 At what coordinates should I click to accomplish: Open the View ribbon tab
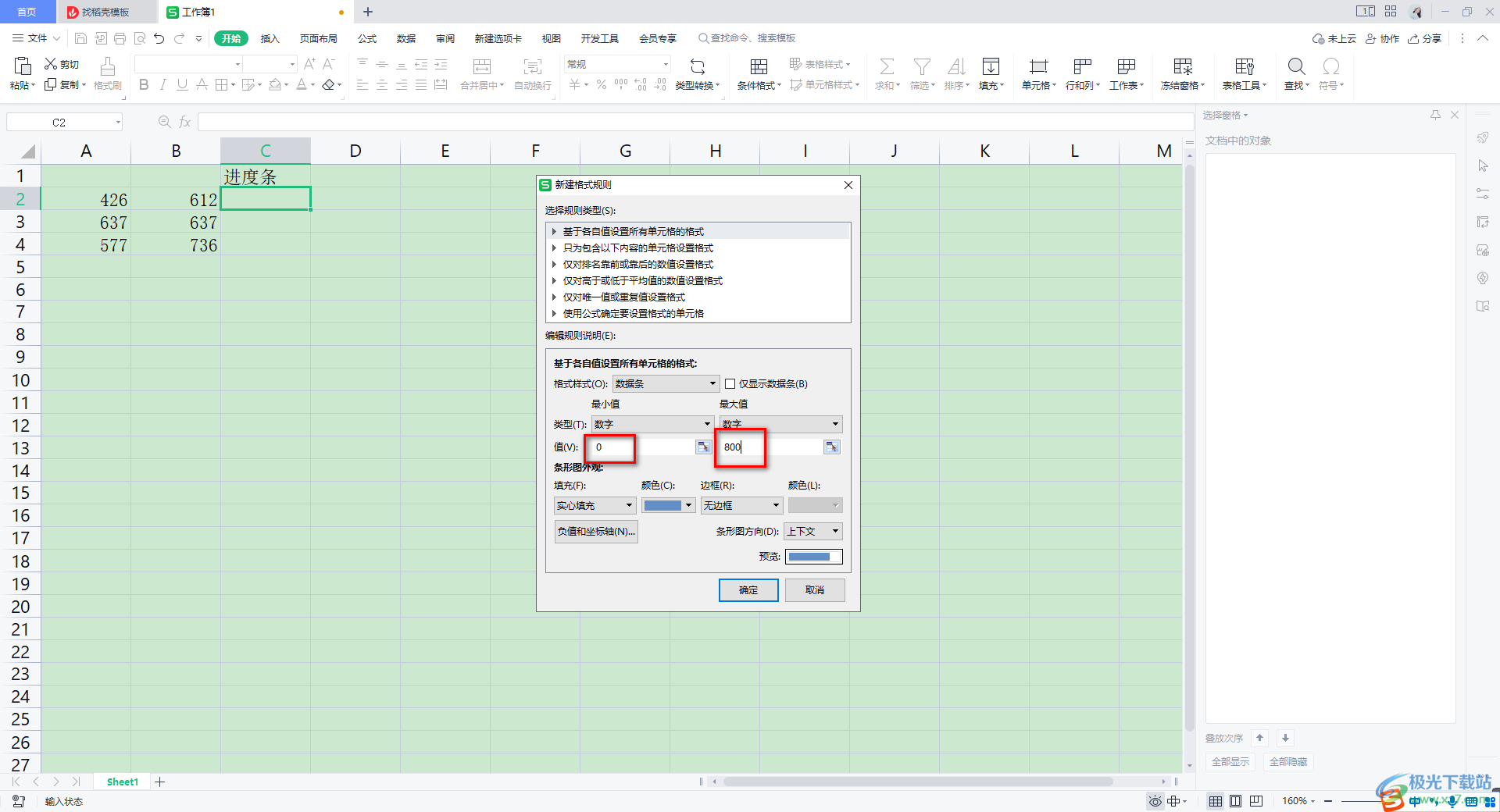[x=552, y=38]
